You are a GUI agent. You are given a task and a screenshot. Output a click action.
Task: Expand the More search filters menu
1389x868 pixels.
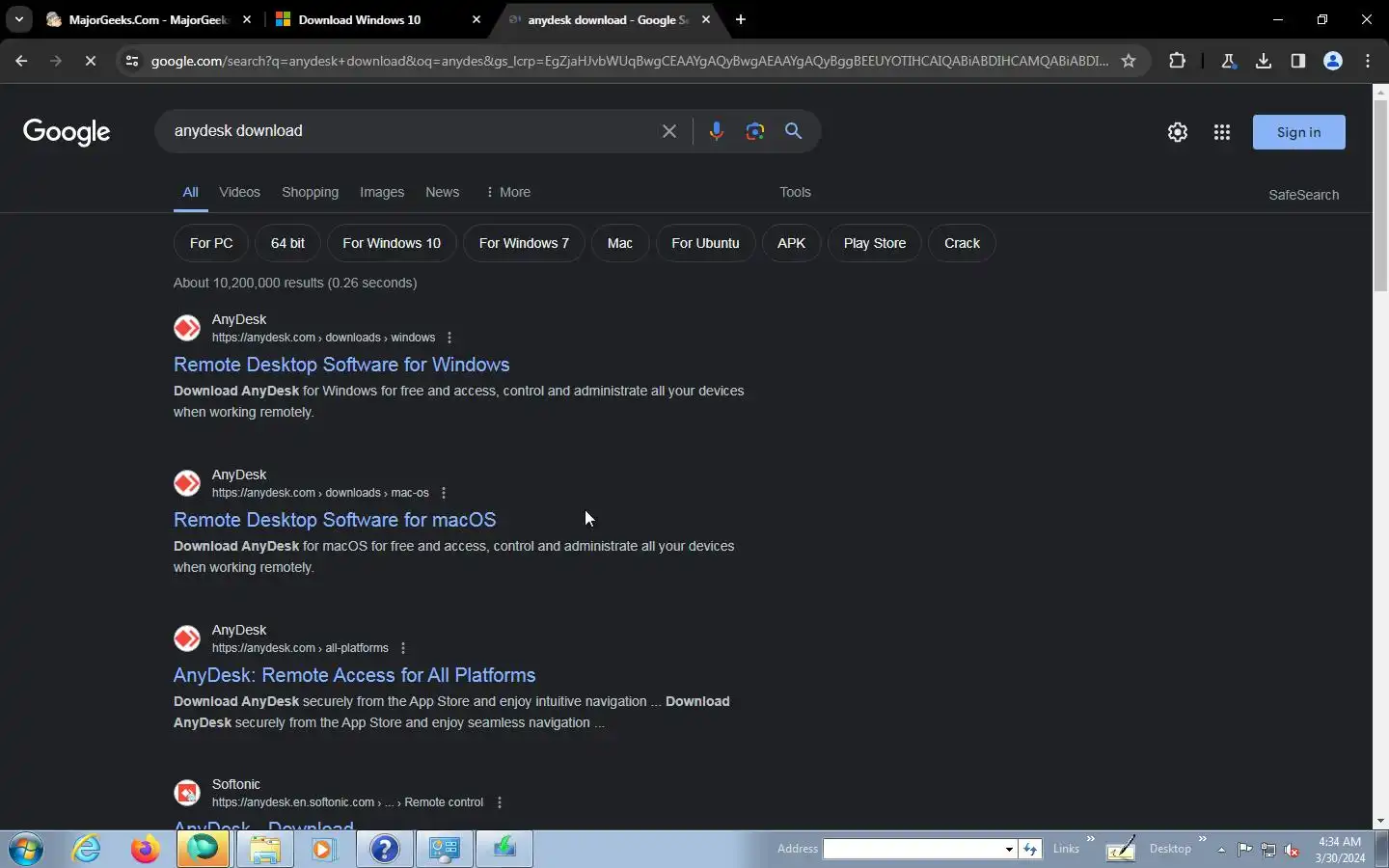pos(508,192)
